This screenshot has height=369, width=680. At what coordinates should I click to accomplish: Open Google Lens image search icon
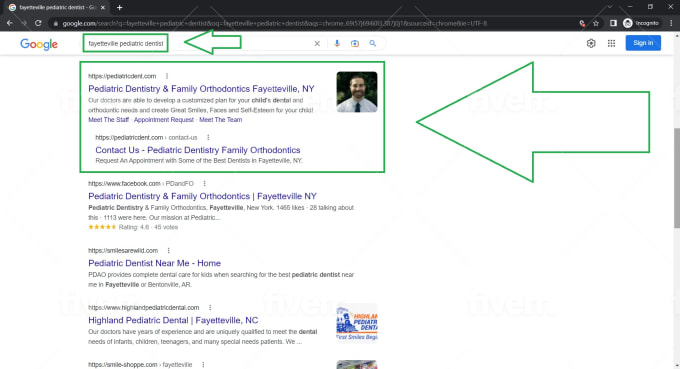[355, 43]
